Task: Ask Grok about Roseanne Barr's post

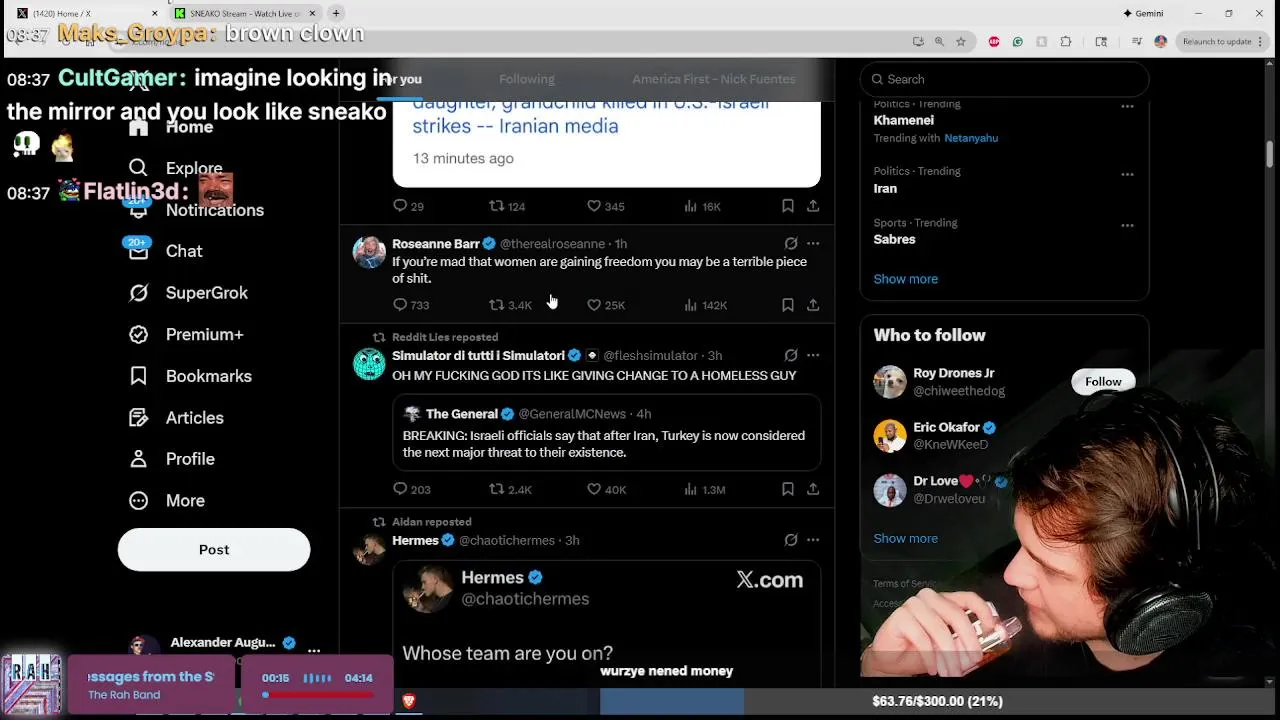Action: (x=791, y=243)
